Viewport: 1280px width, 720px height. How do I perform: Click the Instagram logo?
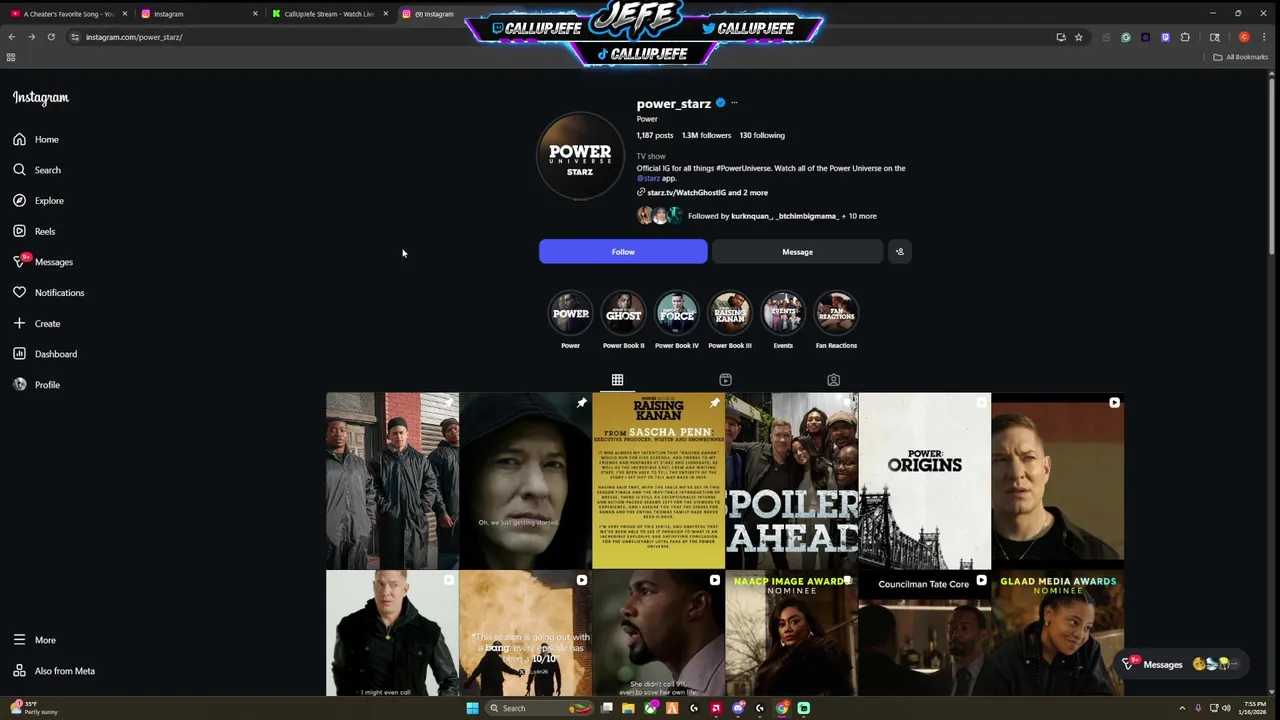[41, 98]
